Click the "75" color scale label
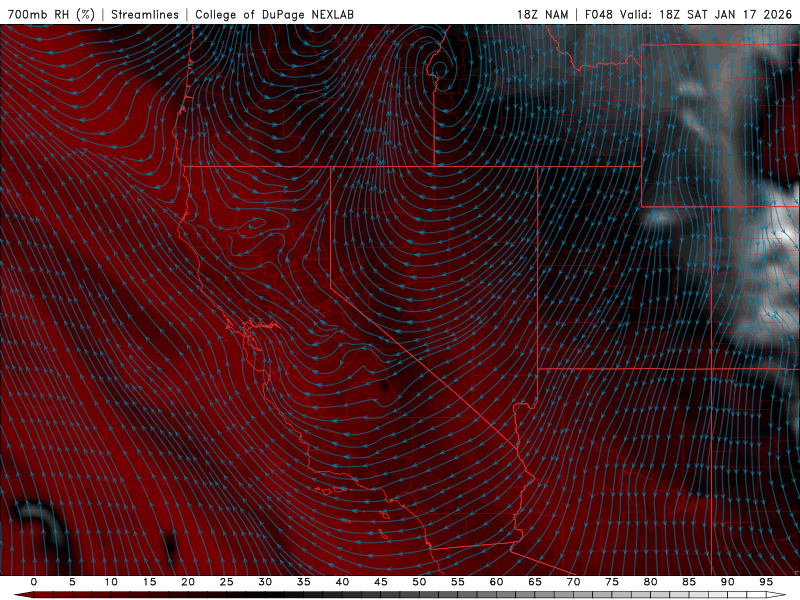Screen dimensions: 800x600 pos(612,582)
